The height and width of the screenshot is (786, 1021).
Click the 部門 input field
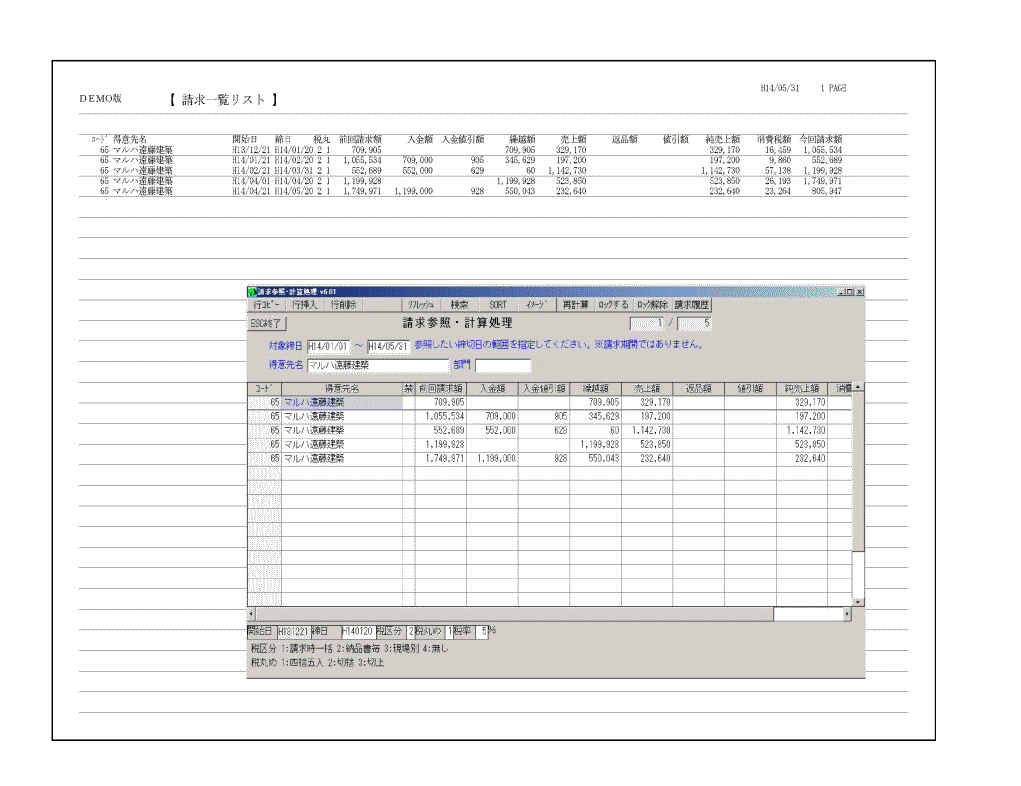503,365
